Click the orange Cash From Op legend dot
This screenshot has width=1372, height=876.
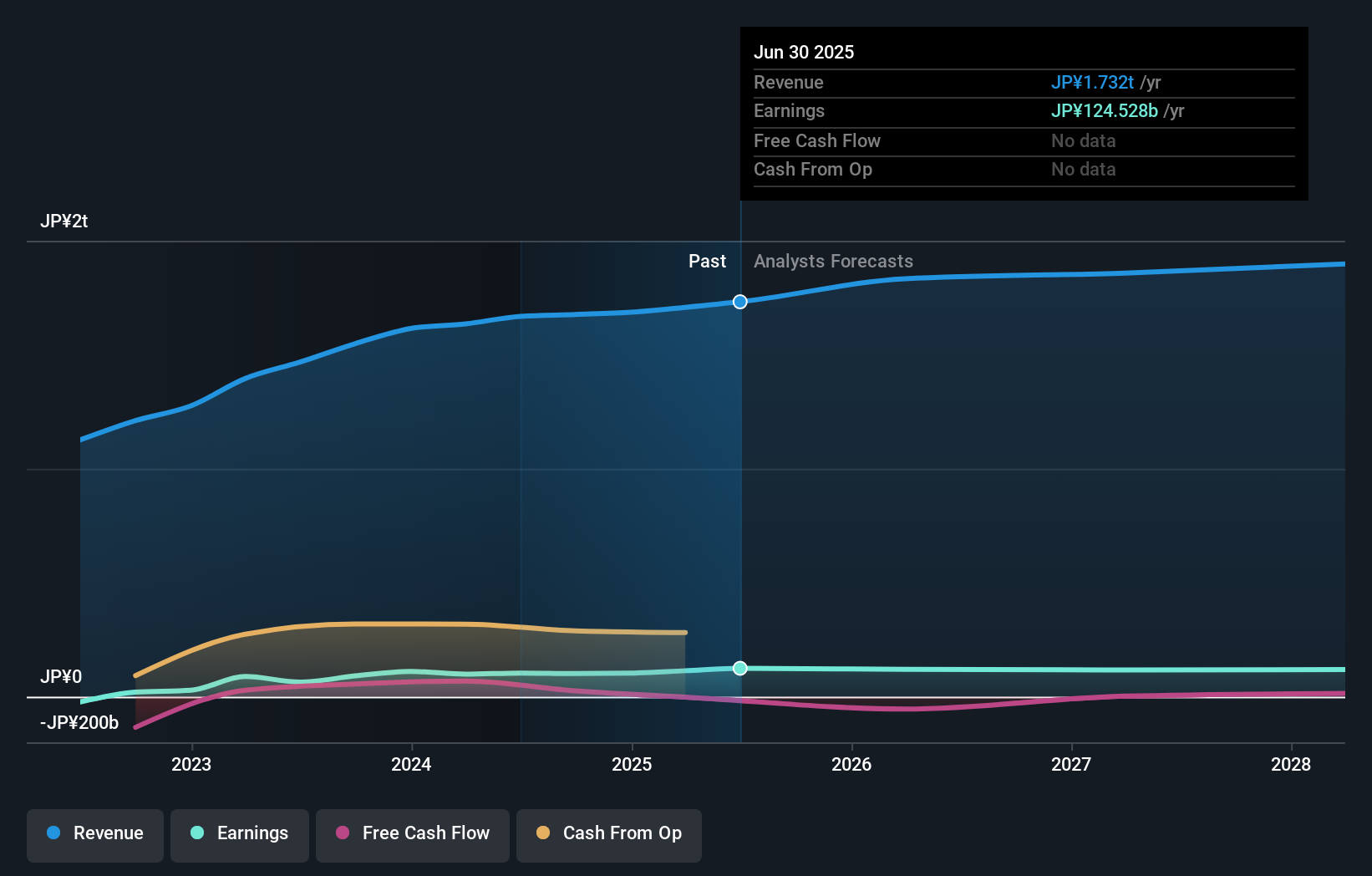click(x=543, y=834)
